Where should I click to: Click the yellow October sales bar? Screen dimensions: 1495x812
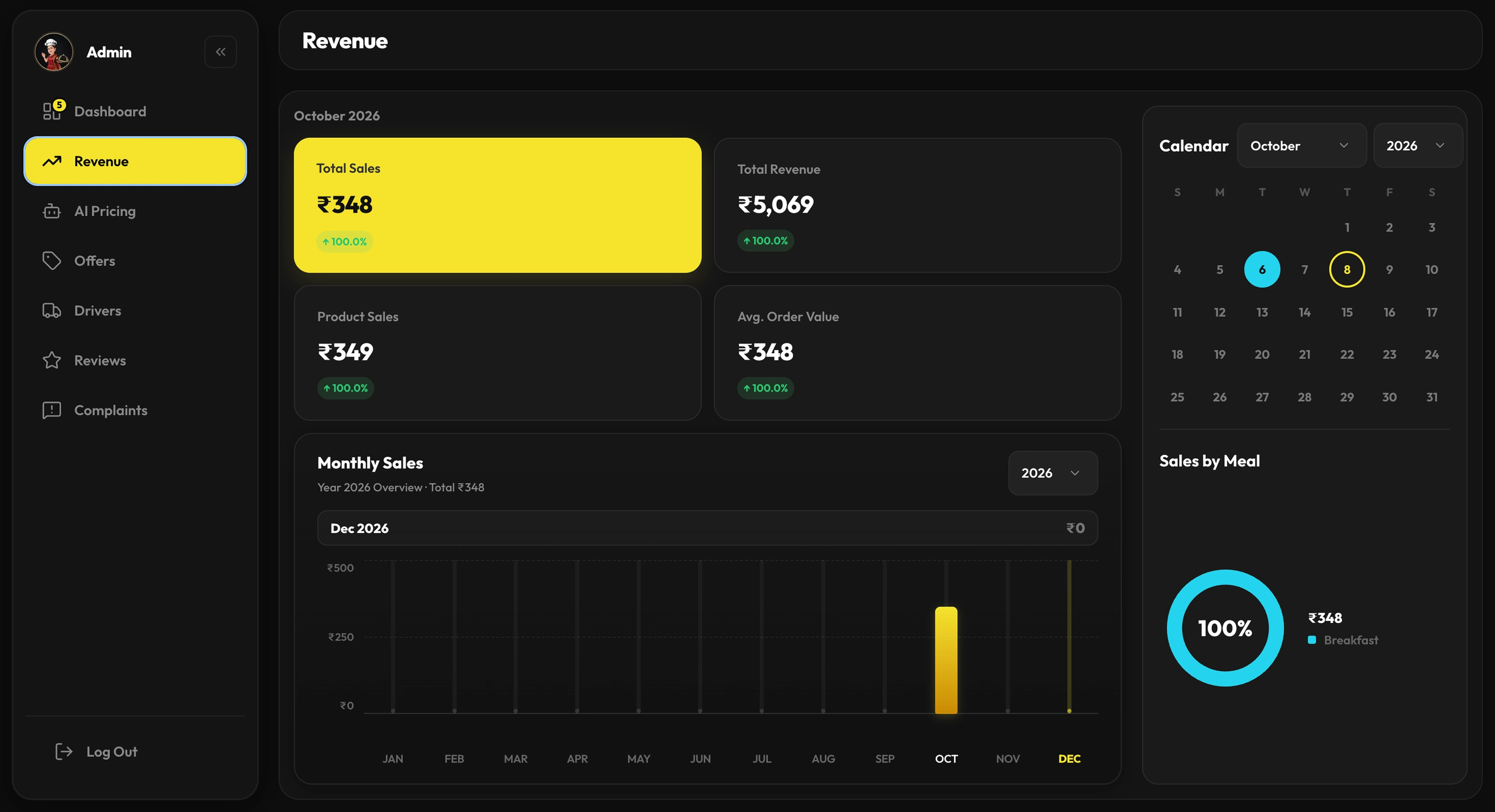pos(946,660)
